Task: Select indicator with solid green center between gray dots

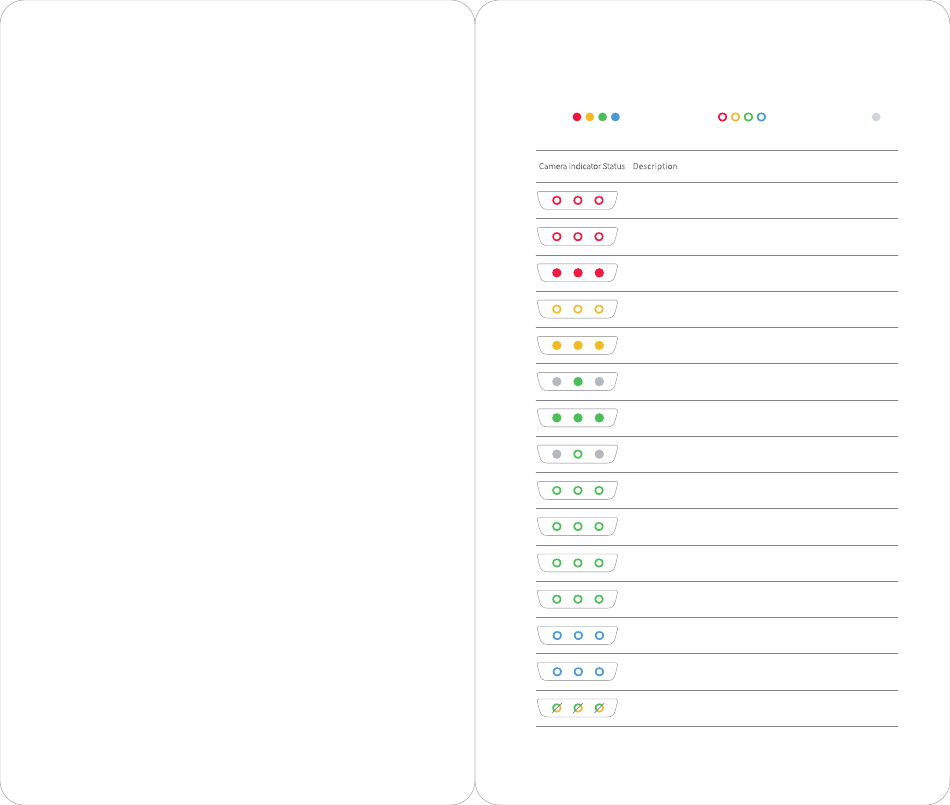Action: 577,382
